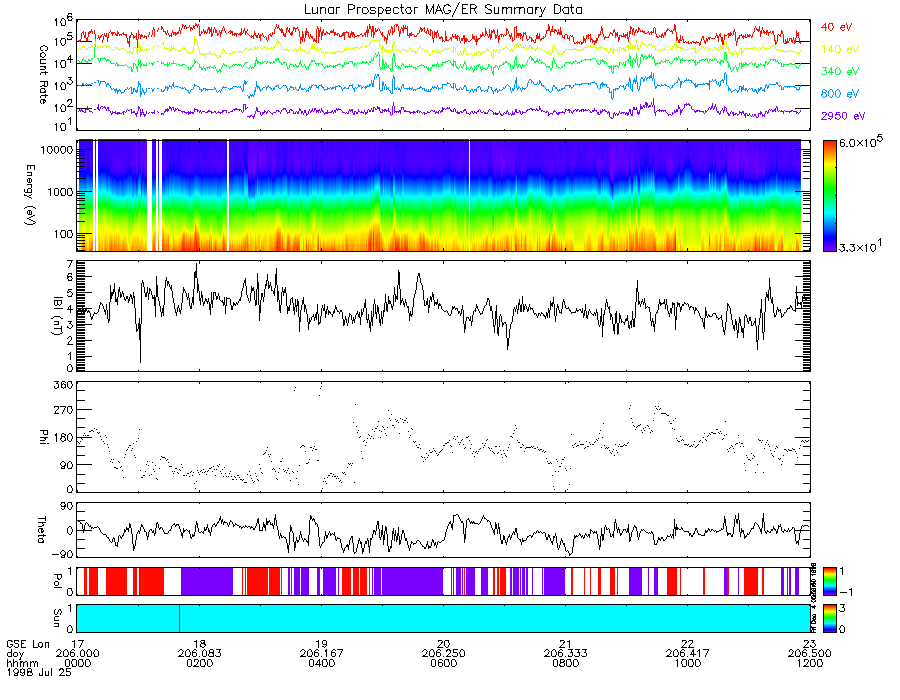Click the blue 800 eV legend label
Viewport: 900px width, 700px height.
pos(840,94)
